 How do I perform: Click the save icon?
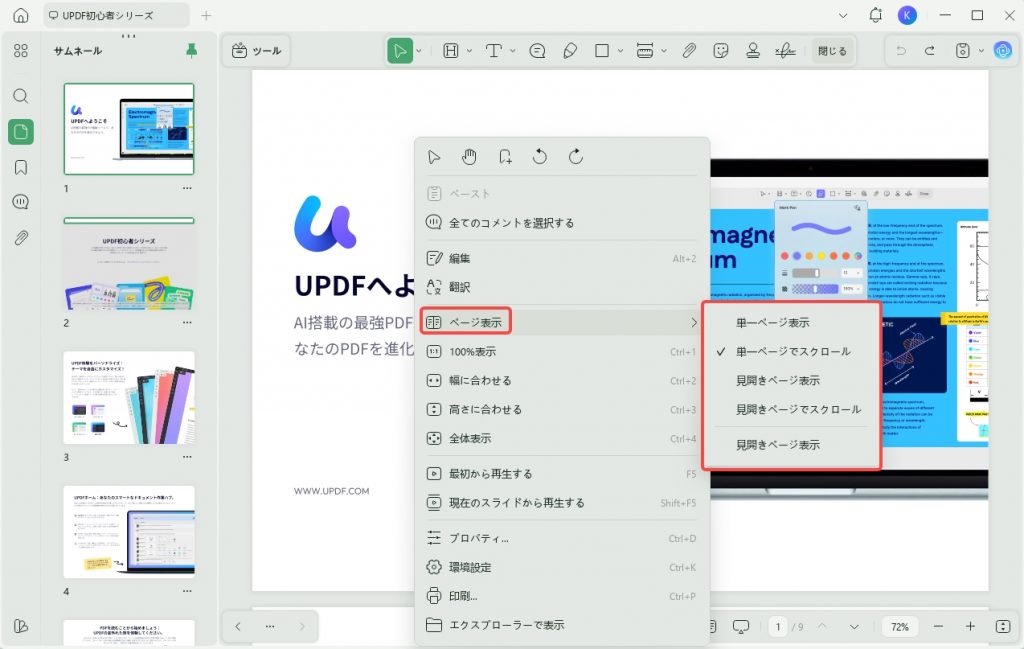(963, 51)
